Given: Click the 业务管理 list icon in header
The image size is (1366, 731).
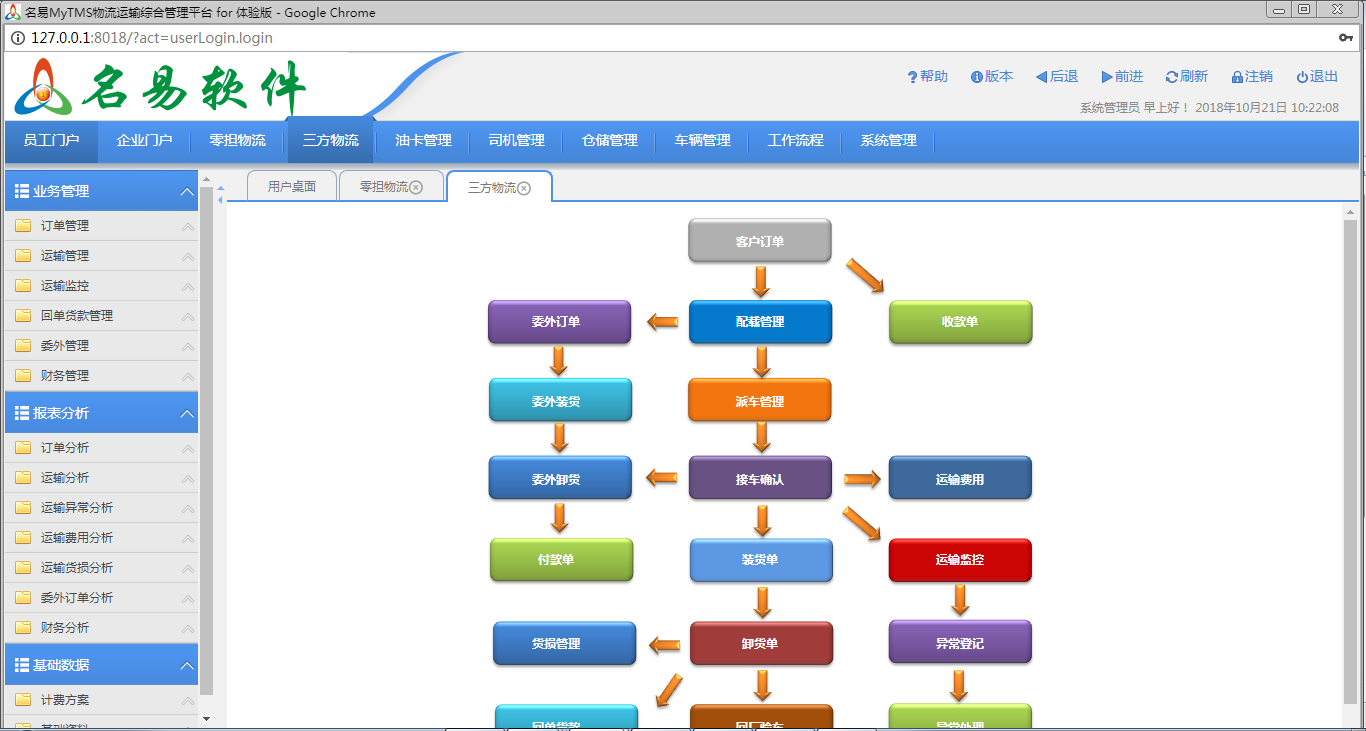Looking at the screenshot, I should pyautogui.click(x=22, y=191).
